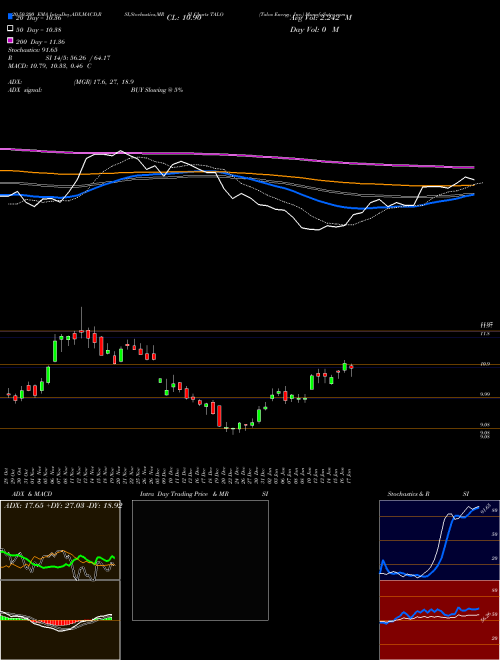
Task: Click the empty intraday trading price chart box
Action: (x=200, y=560)
